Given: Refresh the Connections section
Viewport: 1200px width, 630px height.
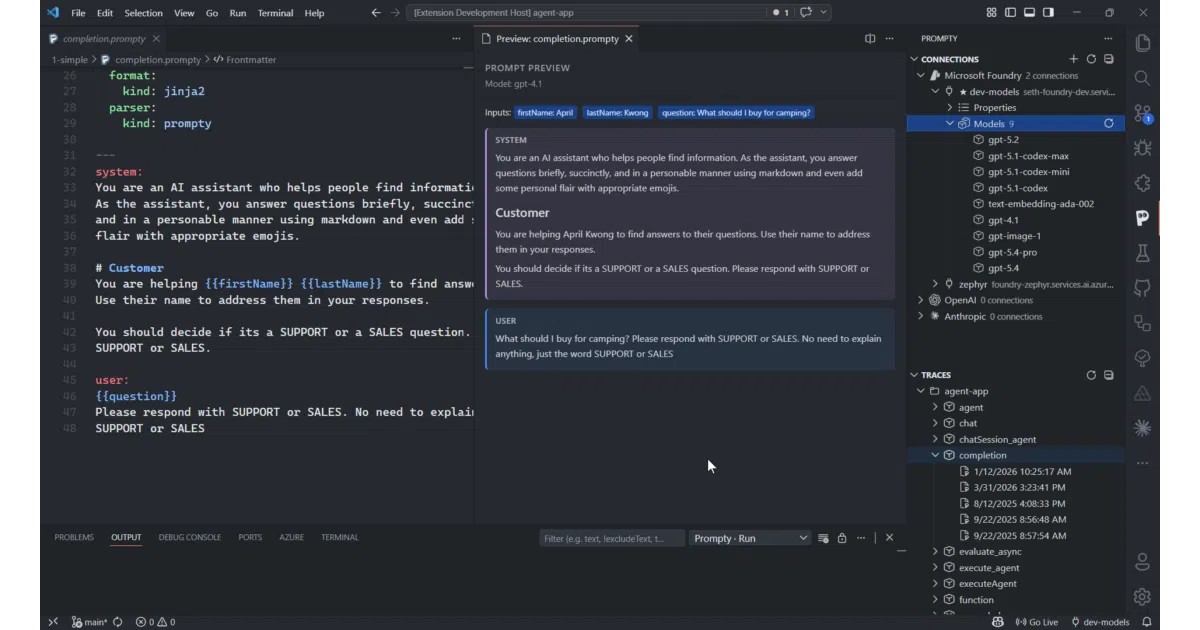Looking at the screenshot, I should 1091,59.
